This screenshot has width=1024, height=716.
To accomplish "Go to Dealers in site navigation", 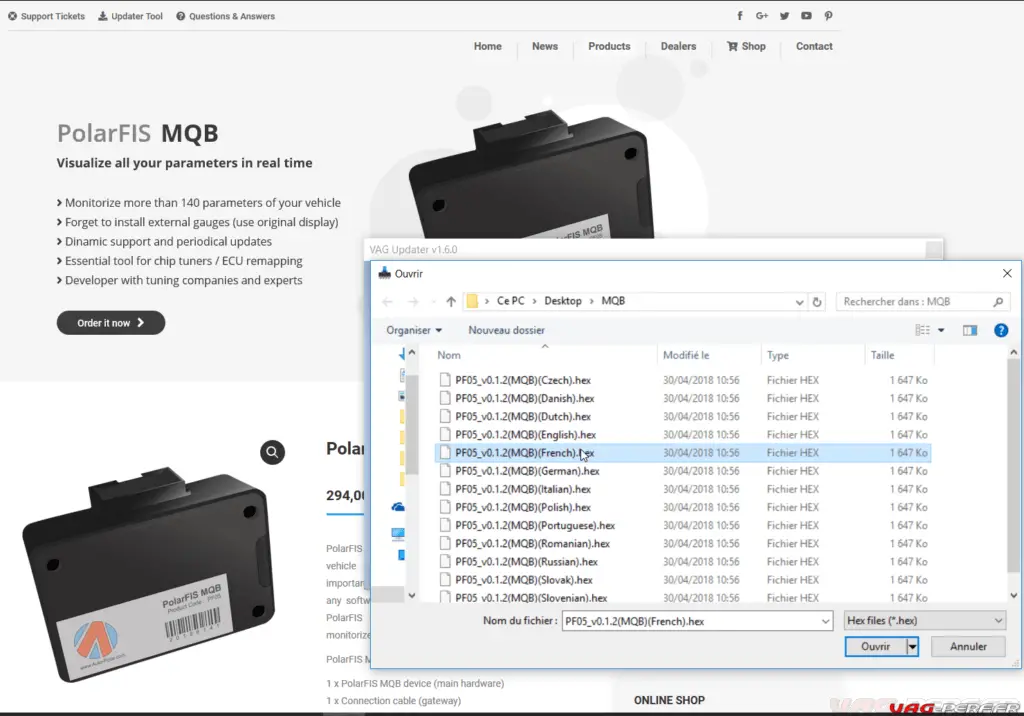I will (x=679, y=46).
